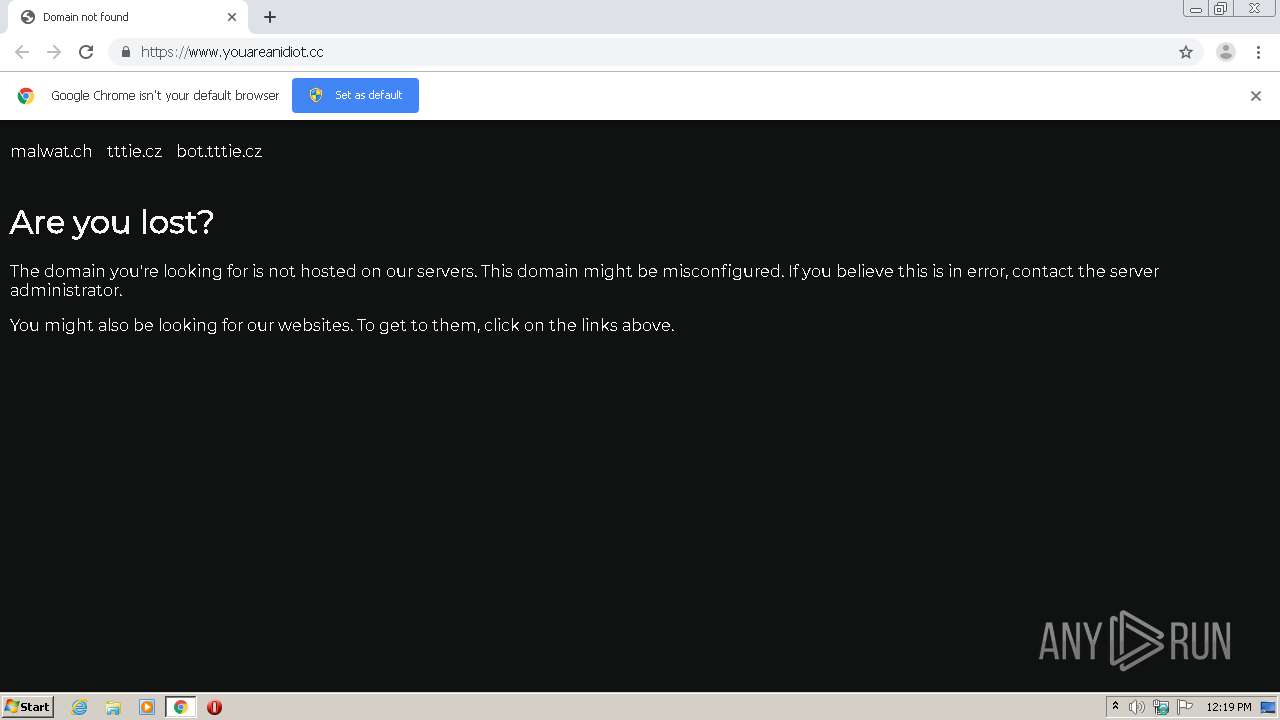Restore down the Chrome window
Screen dimensions: 1280x720
click(x=1221, y=9)
